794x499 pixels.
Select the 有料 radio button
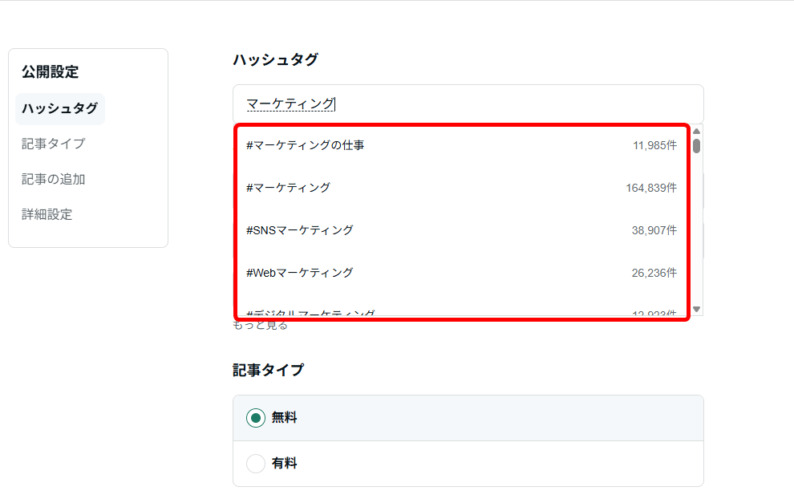tap(256, 464)
